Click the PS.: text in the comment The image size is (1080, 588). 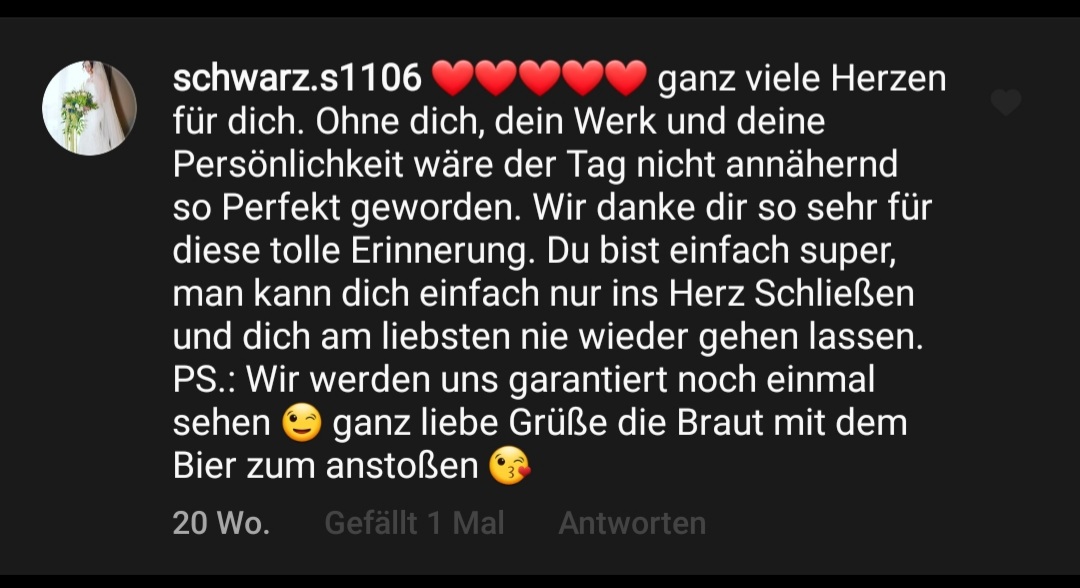204,379
